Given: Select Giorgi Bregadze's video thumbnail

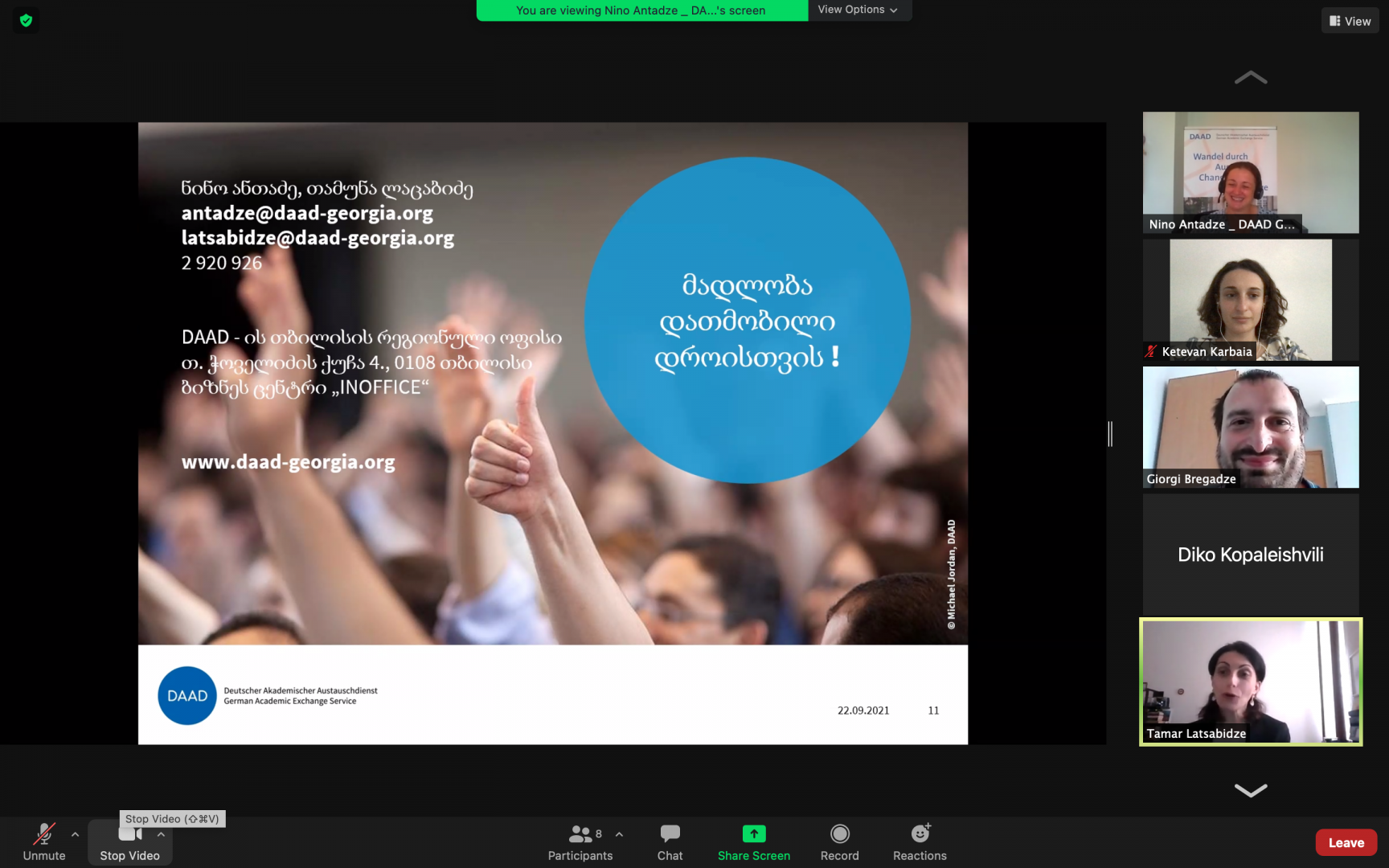Looking at the screenshot, I should tap(1251, 428).
